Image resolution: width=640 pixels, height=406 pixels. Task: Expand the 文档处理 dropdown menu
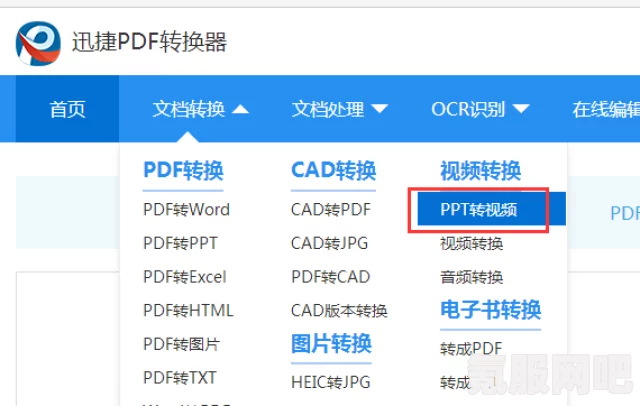[340, 109]
